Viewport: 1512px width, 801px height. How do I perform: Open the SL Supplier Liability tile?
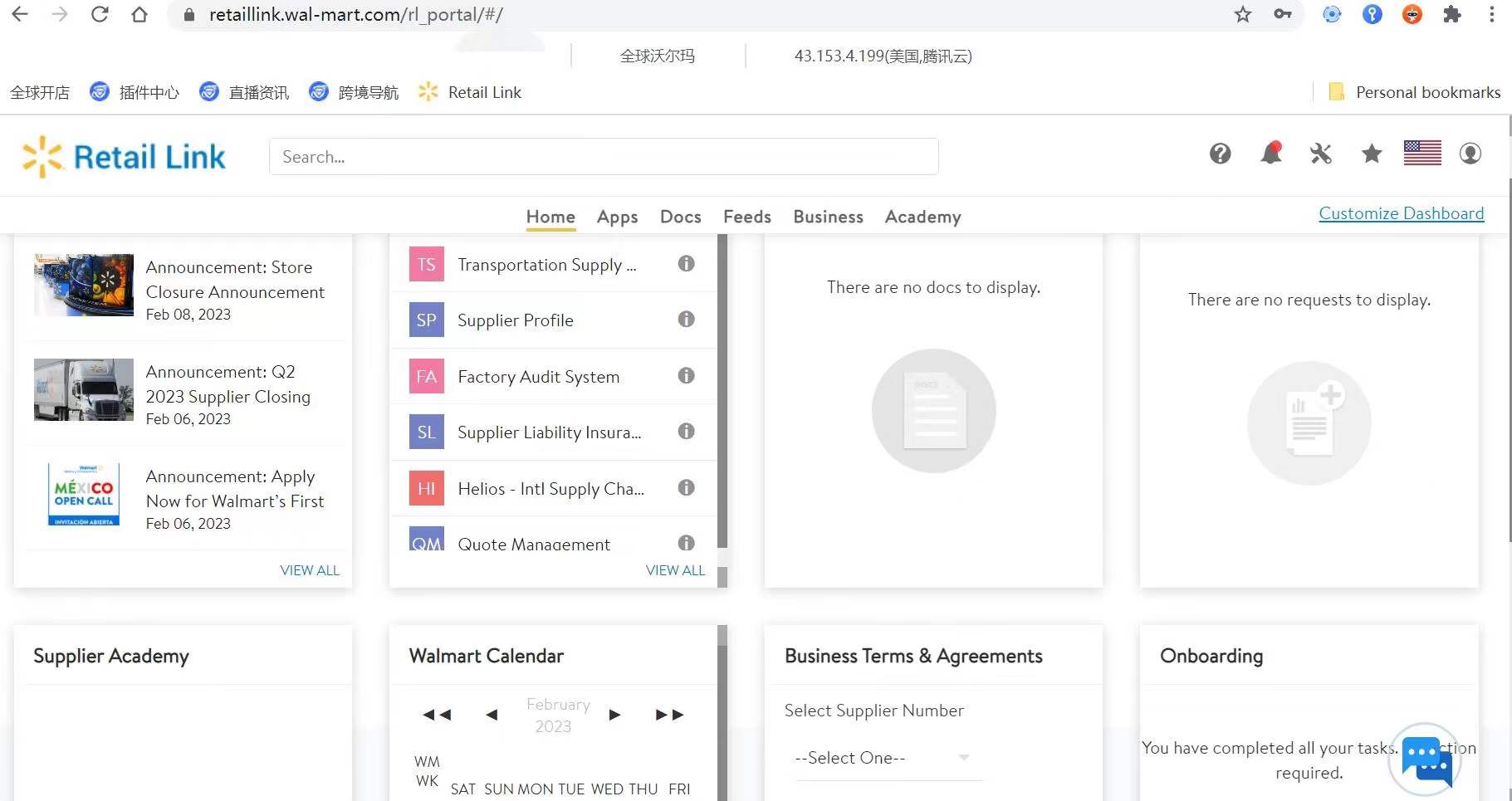point(427,432)
